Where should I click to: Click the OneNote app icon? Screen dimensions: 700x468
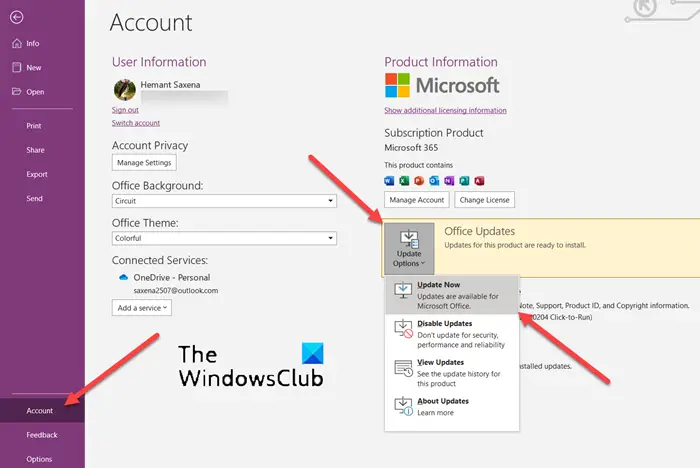pos(449,181)
